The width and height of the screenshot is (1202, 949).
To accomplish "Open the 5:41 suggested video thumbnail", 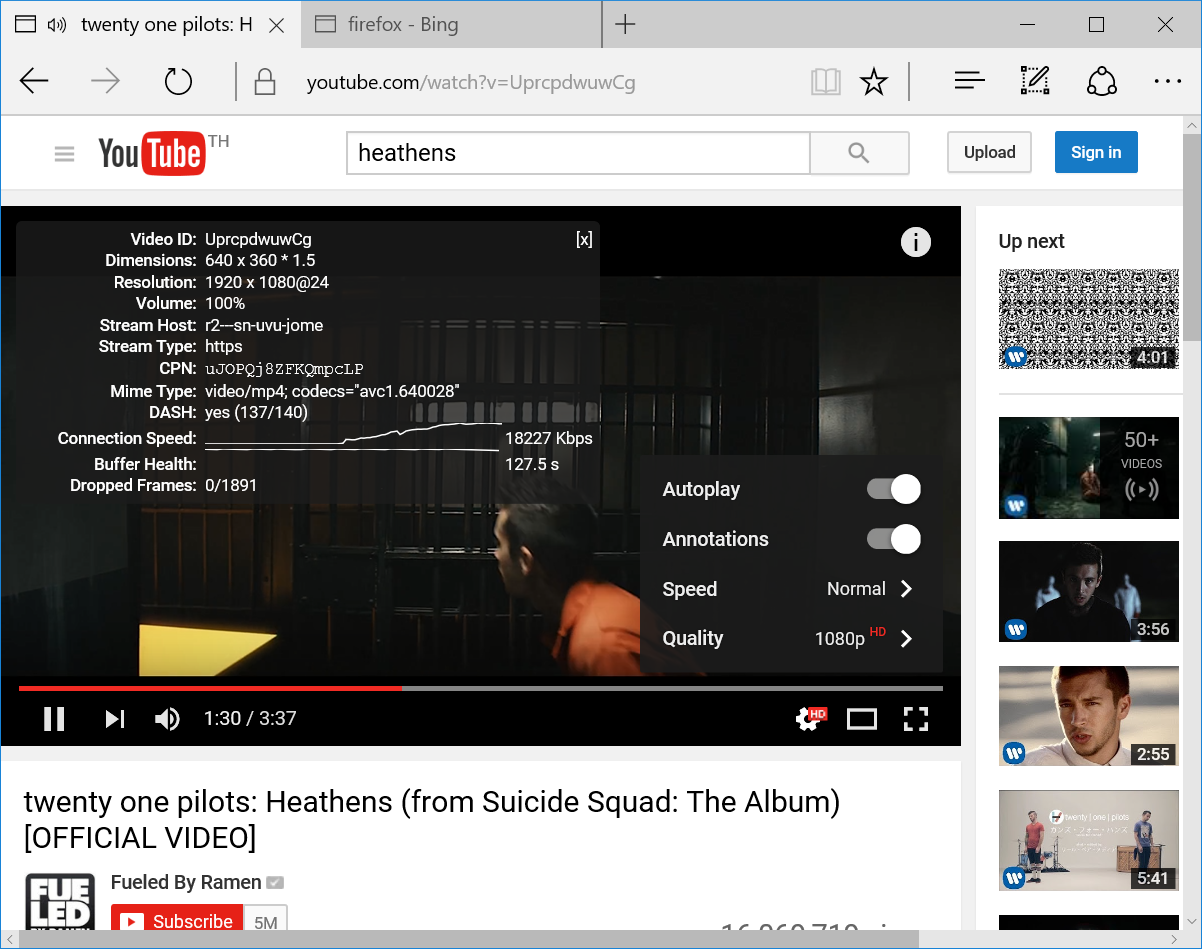I will tap(1088, 841).
